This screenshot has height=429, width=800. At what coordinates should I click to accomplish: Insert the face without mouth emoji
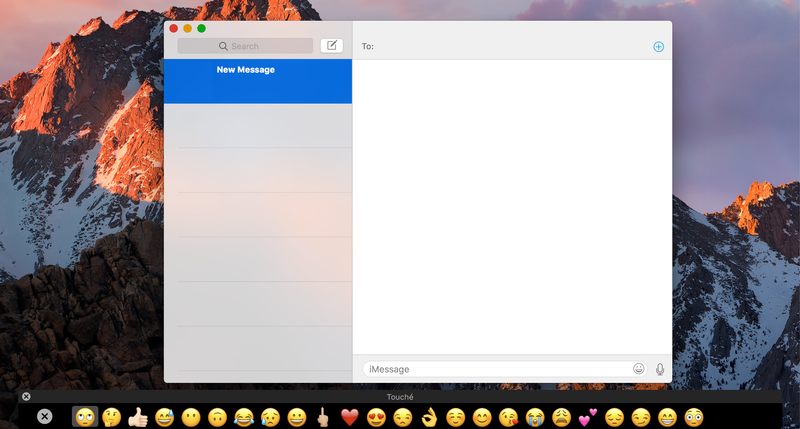tap(191, 417)
